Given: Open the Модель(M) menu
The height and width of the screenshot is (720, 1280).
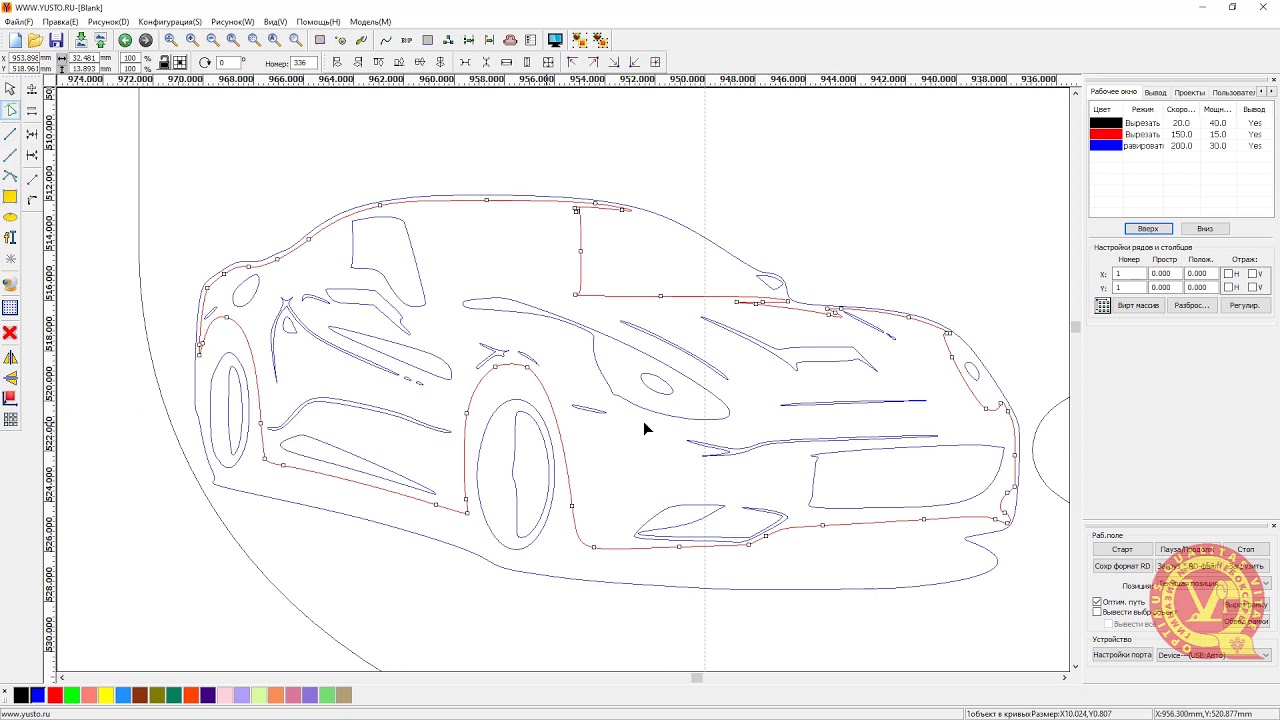Looking at the screenshot, I should click(370, 22).
